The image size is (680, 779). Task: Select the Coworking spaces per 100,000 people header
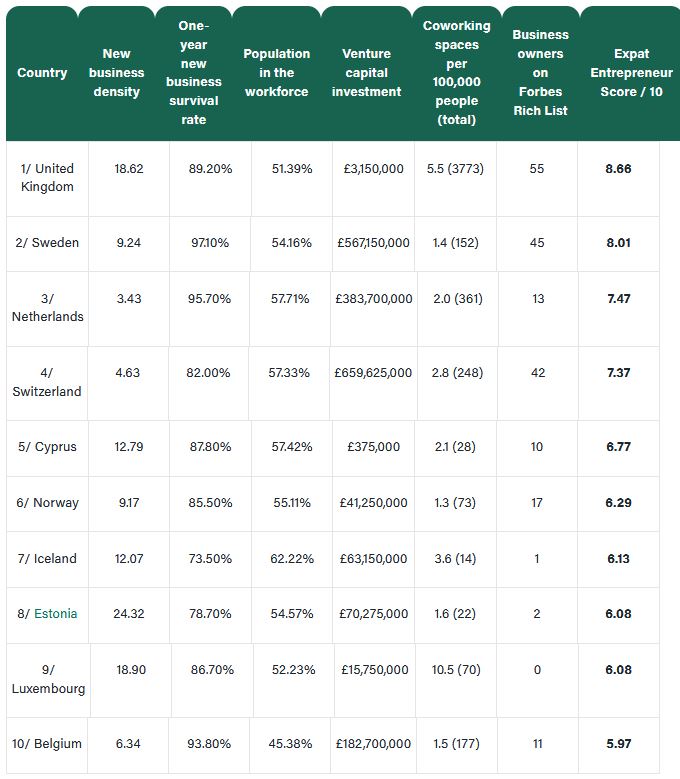tap(457, 73)
